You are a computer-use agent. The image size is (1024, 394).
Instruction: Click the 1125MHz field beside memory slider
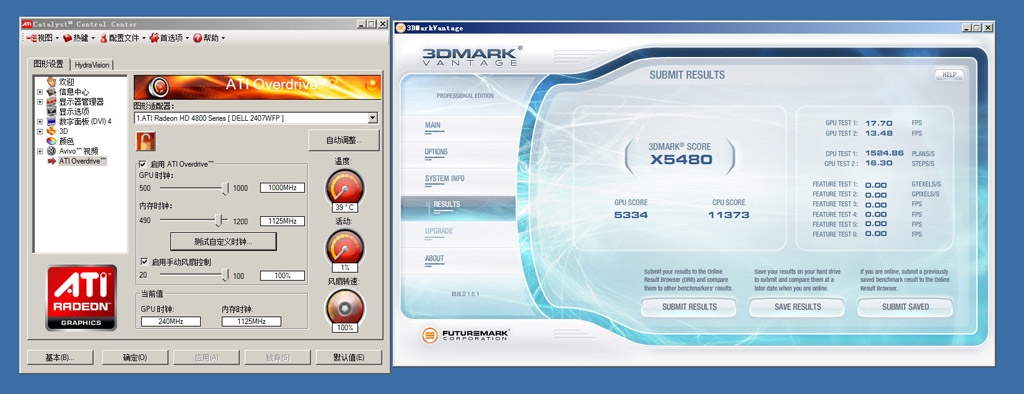(282, 222)
